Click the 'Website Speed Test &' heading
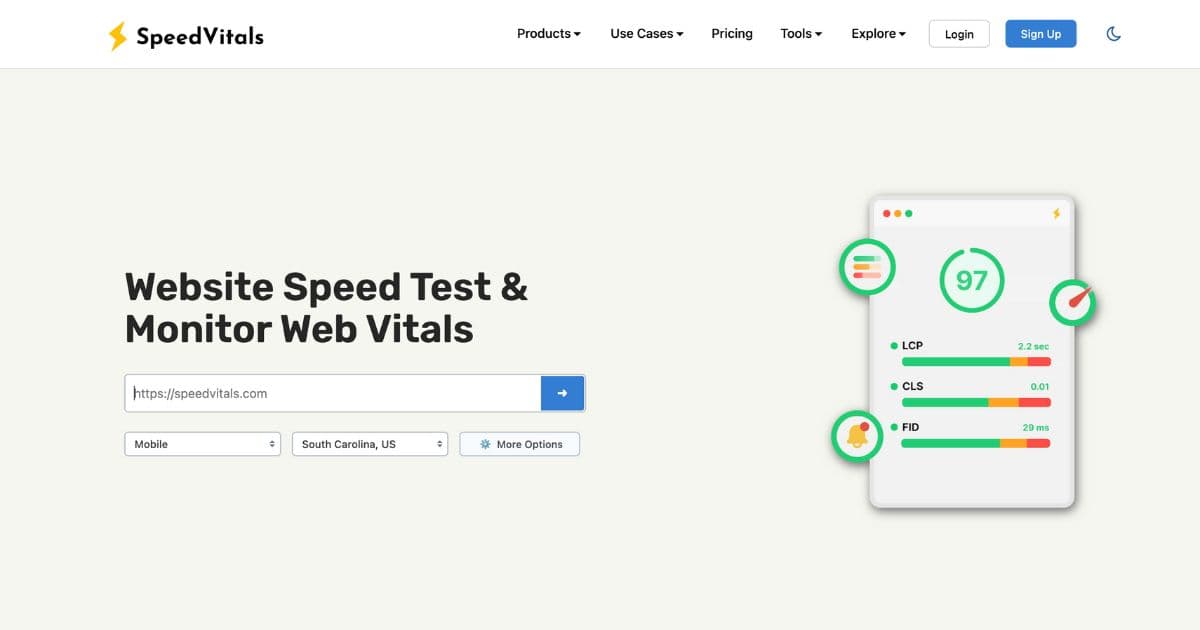The image size is (1200, 630). pyautogui.click(x=326, y=287)
